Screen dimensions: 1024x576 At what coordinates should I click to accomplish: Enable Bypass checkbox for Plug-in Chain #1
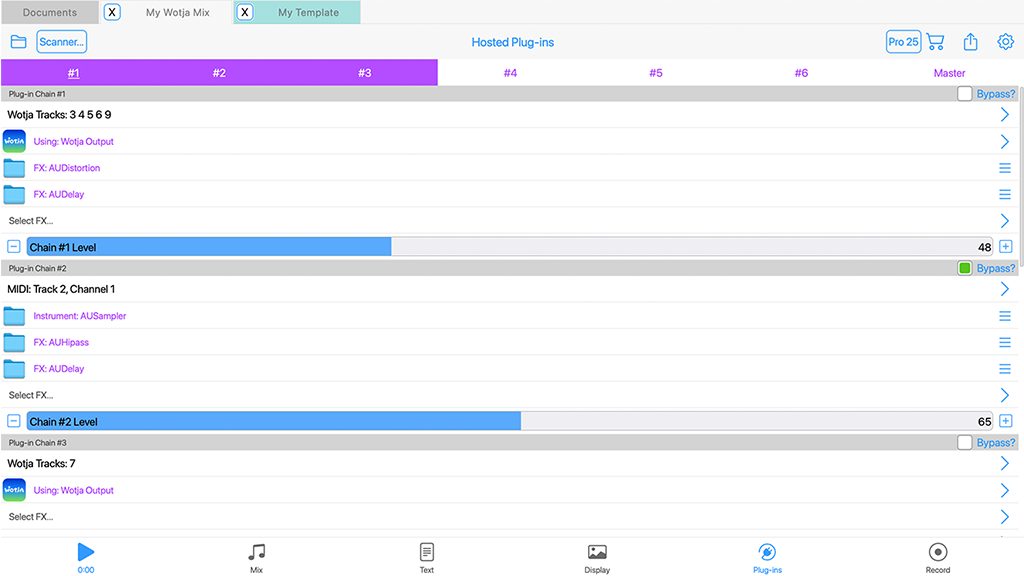pyautogui.click(x=964, y=94)
